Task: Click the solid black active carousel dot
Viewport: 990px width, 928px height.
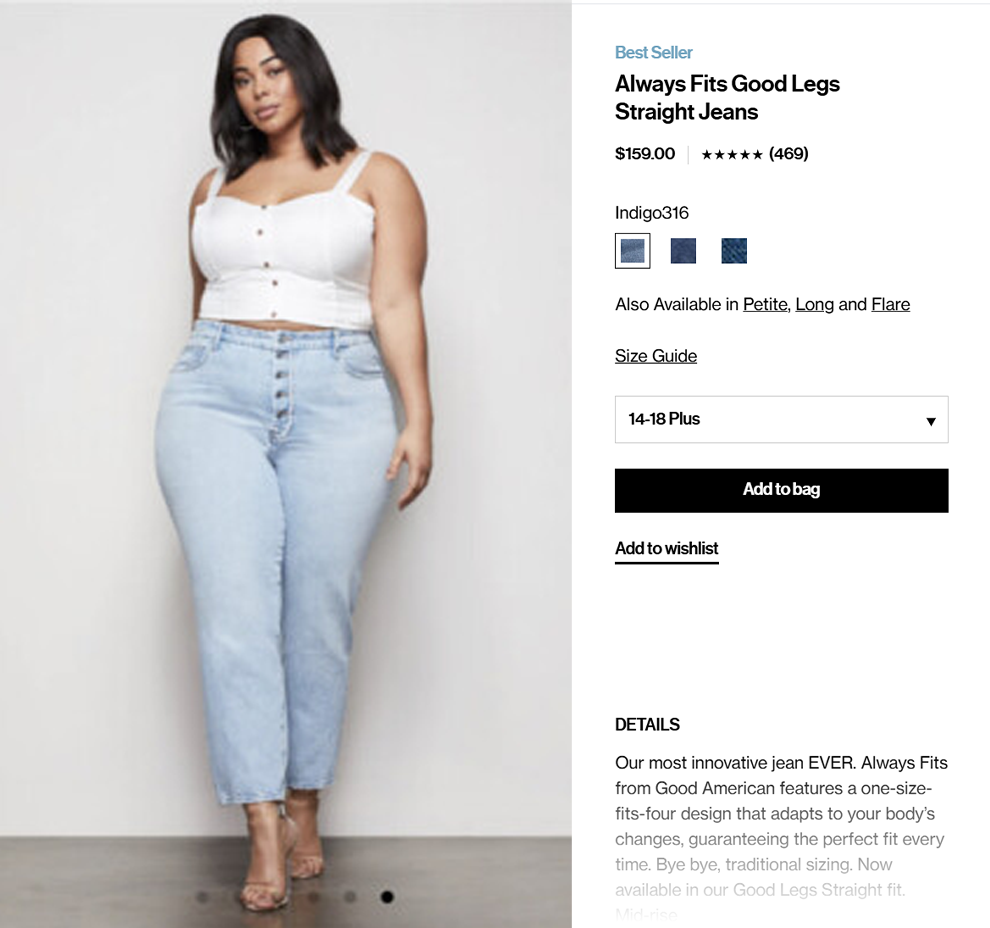Action: 387,896
